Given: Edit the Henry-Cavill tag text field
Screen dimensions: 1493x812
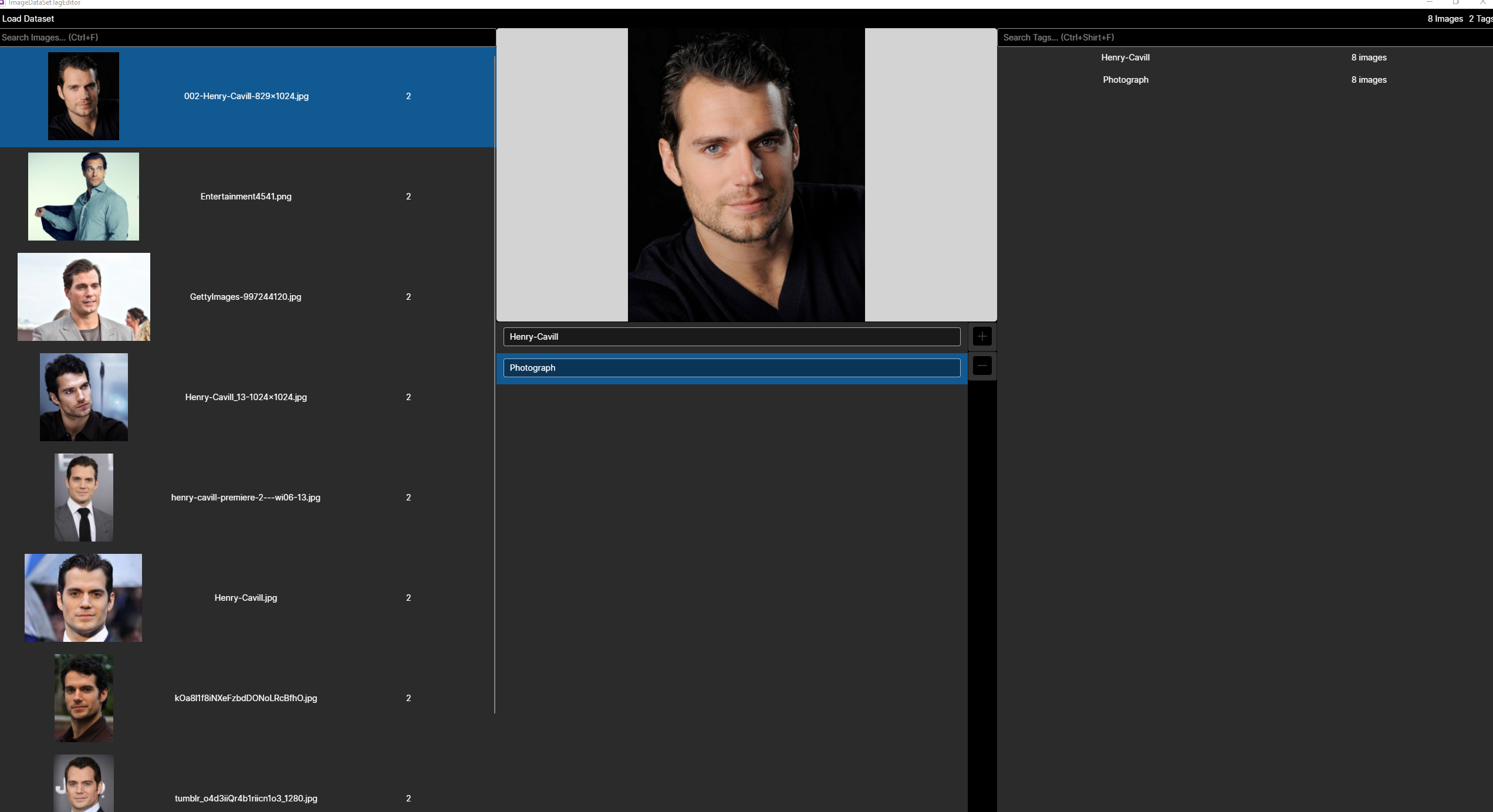Looking at the screenshot, I should tap(731, 337).
